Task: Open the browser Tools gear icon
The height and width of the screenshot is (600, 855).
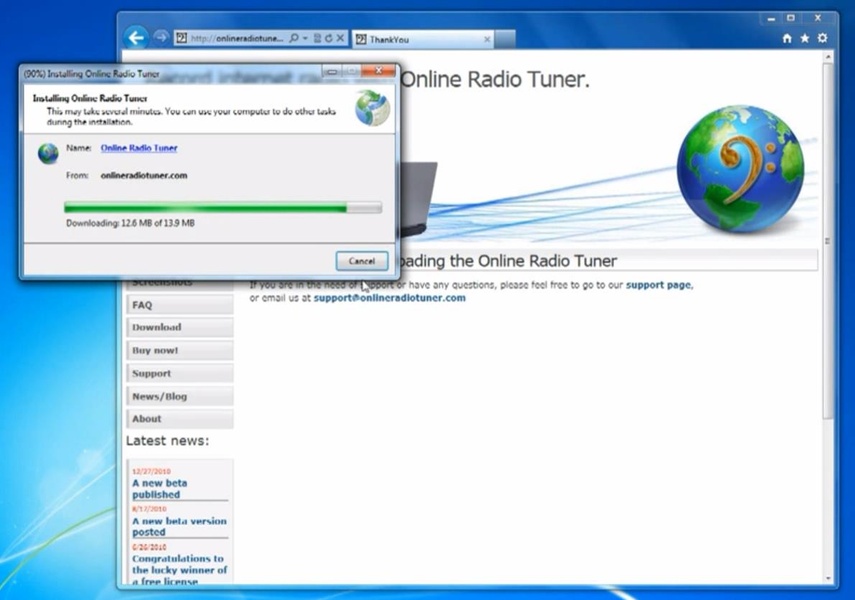Action: pos(823,38)
